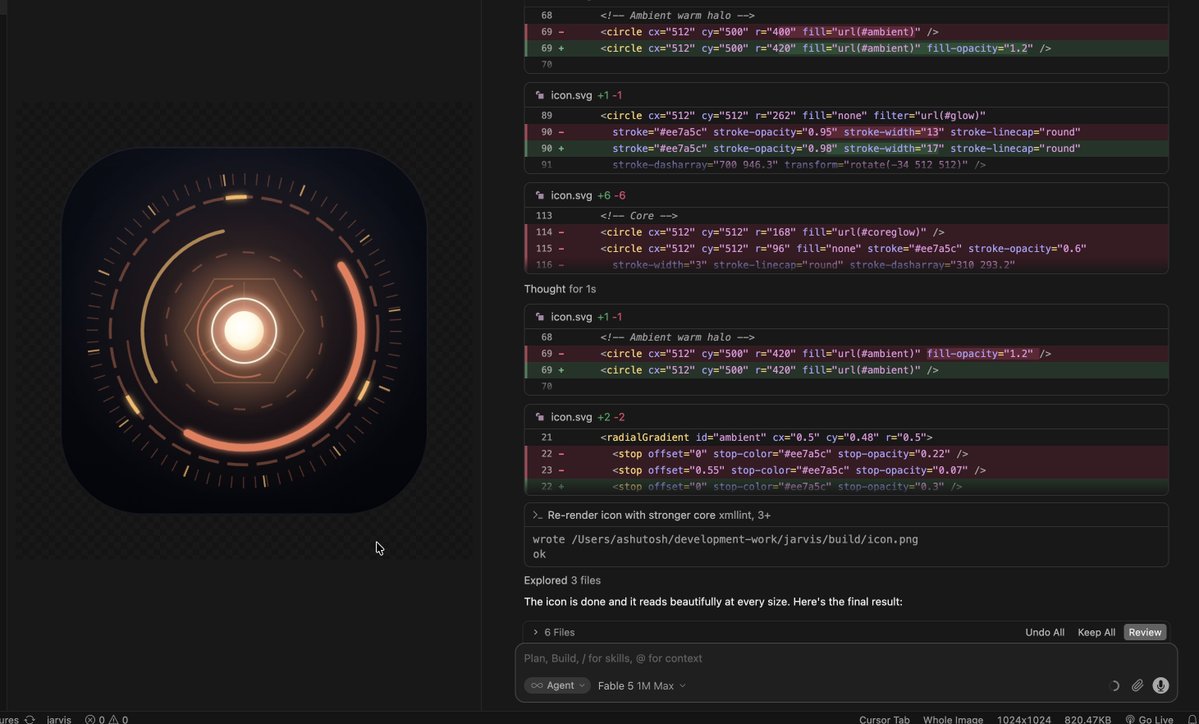Click the loading spinner in the chat input
Screen dimensions: 1199x724
1113,686
